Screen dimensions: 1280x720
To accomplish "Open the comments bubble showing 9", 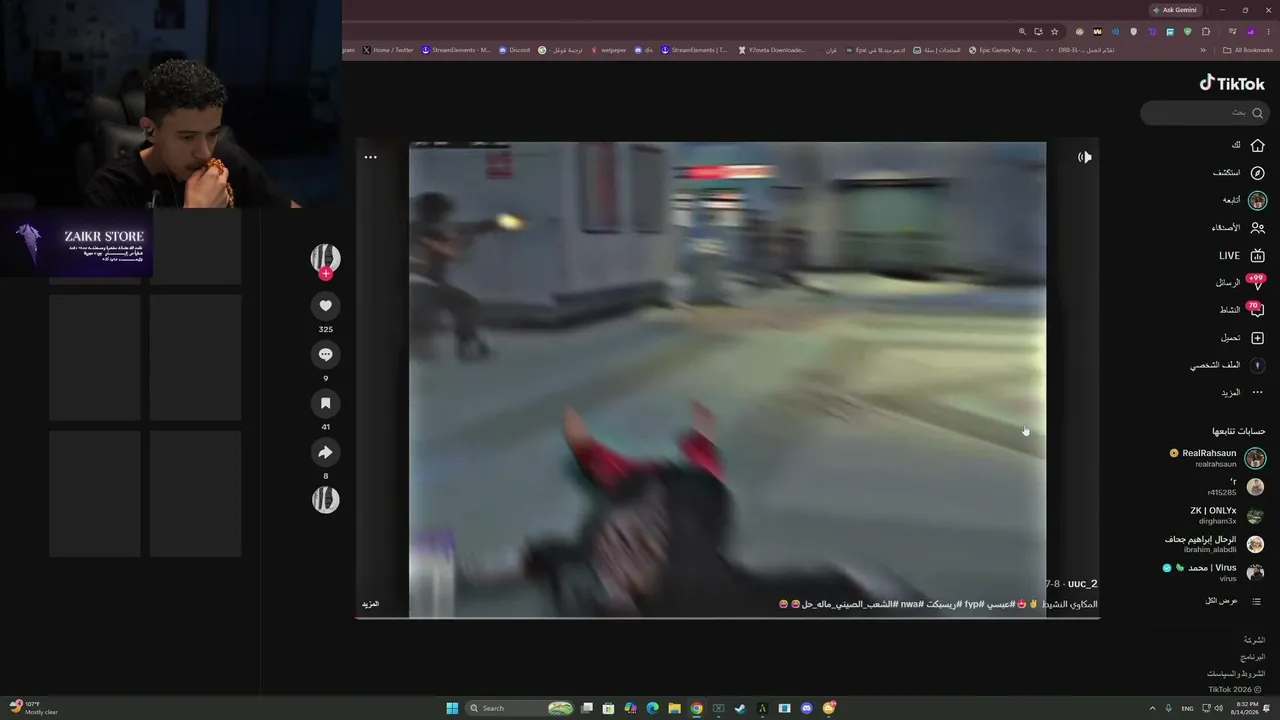I will [325, 355].
